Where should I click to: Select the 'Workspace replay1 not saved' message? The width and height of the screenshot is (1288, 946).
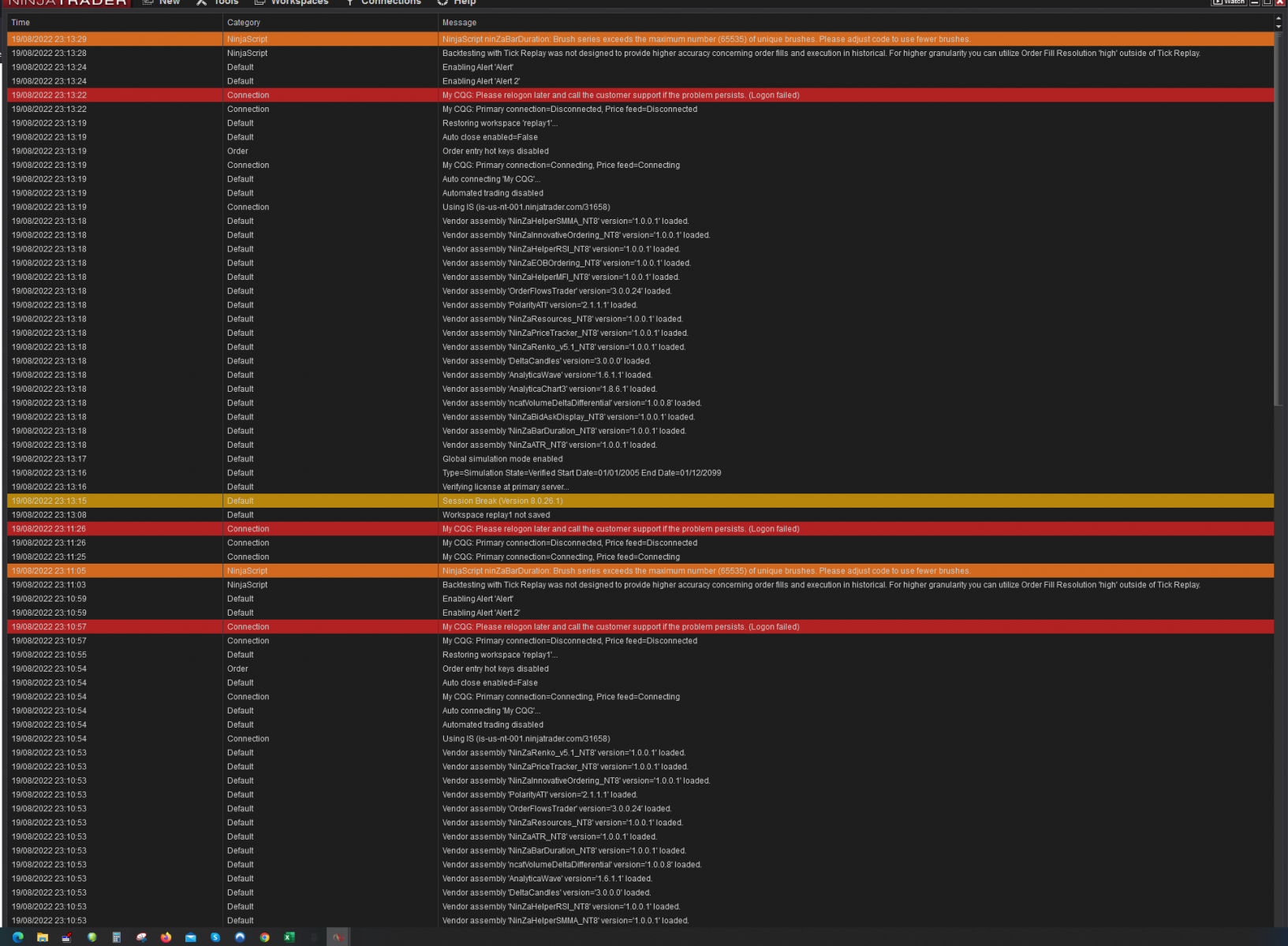[x=496, y=516]
